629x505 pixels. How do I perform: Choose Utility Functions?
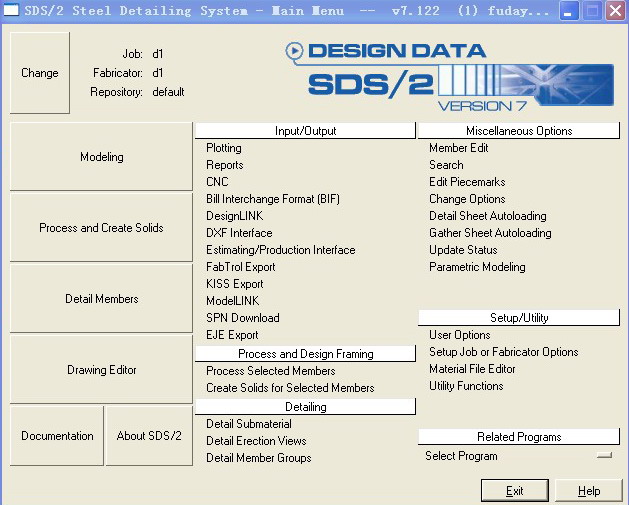[466, 386]
